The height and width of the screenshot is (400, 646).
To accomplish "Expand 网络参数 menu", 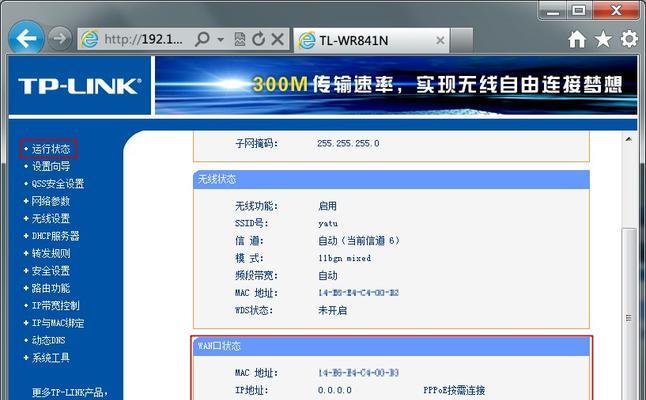I will [x=51, y=201].
